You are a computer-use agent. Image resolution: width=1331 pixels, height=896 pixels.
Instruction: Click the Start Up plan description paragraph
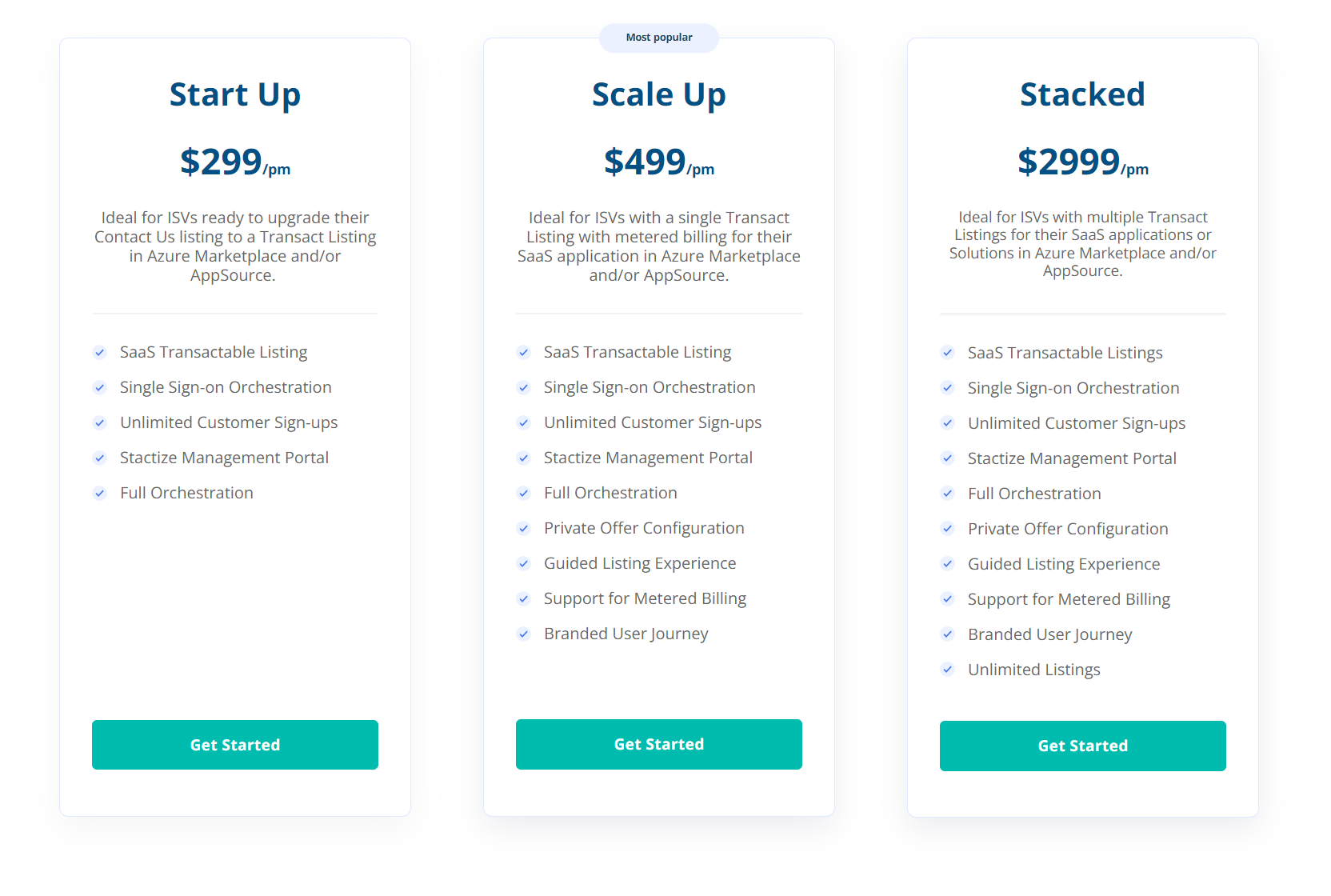click(x=234, y=246)
